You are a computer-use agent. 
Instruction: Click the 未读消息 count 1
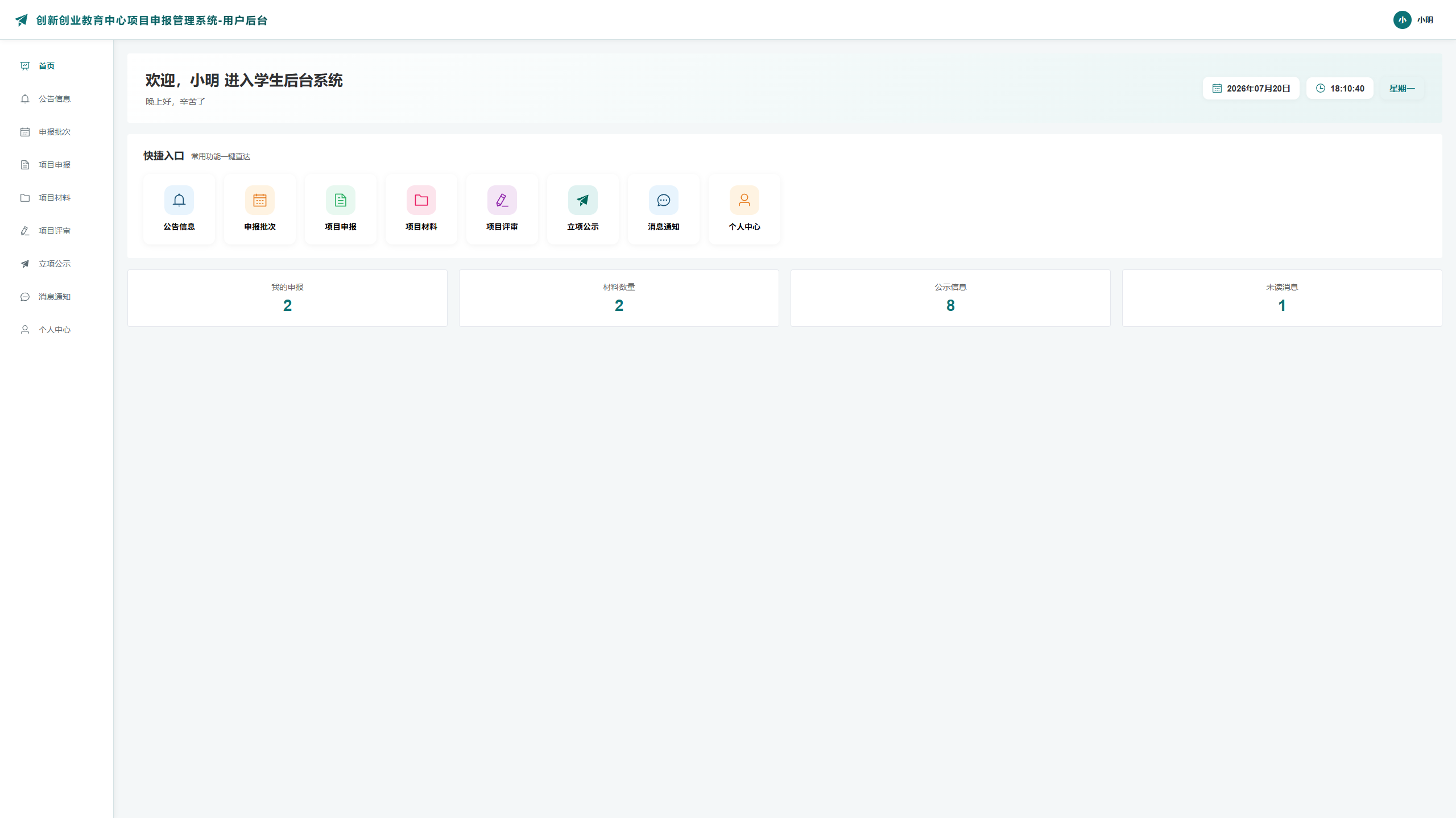coord(1282,306)
